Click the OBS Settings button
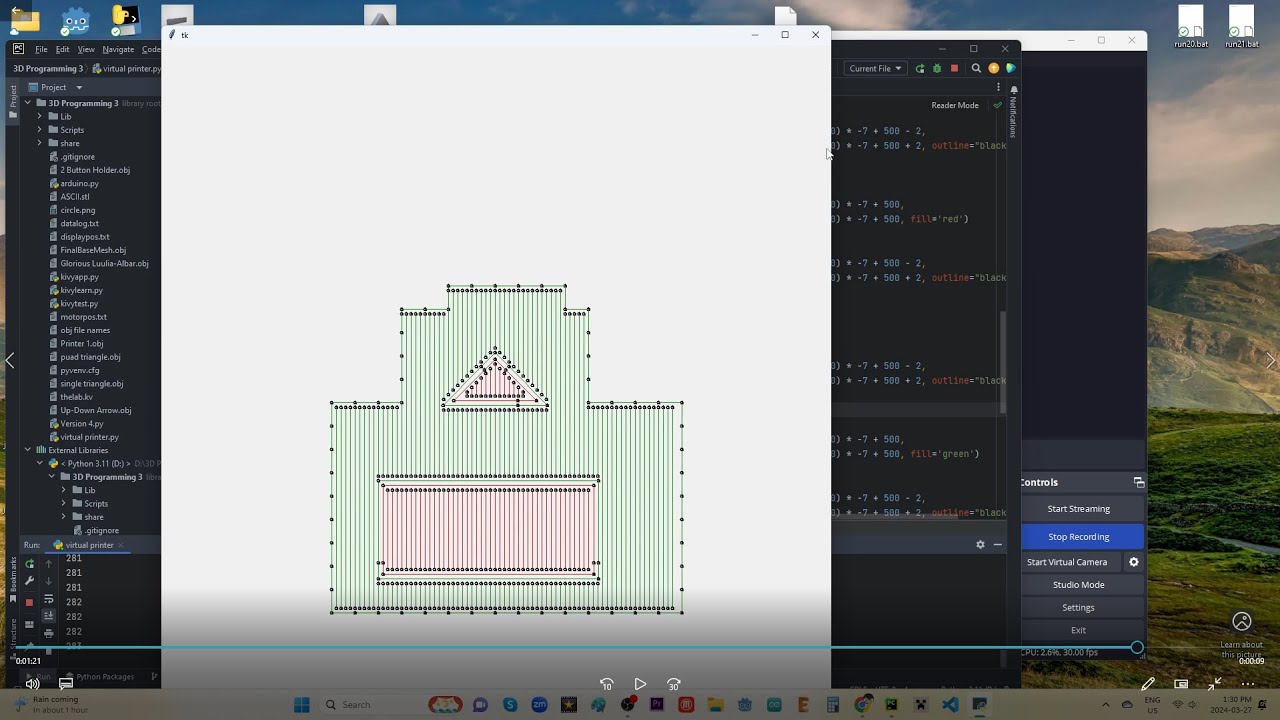 (x=1079, y=608)
